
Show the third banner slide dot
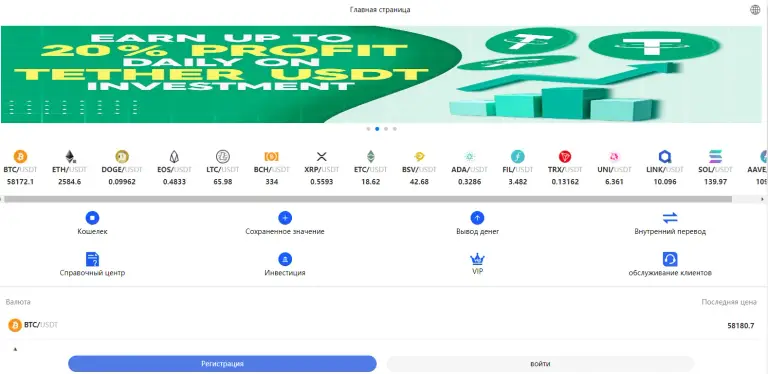coord(386,129)
